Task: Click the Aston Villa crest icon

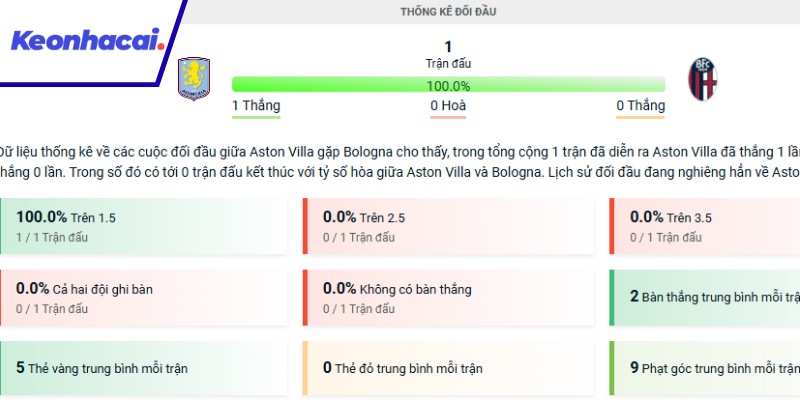Action: [192, 79]
